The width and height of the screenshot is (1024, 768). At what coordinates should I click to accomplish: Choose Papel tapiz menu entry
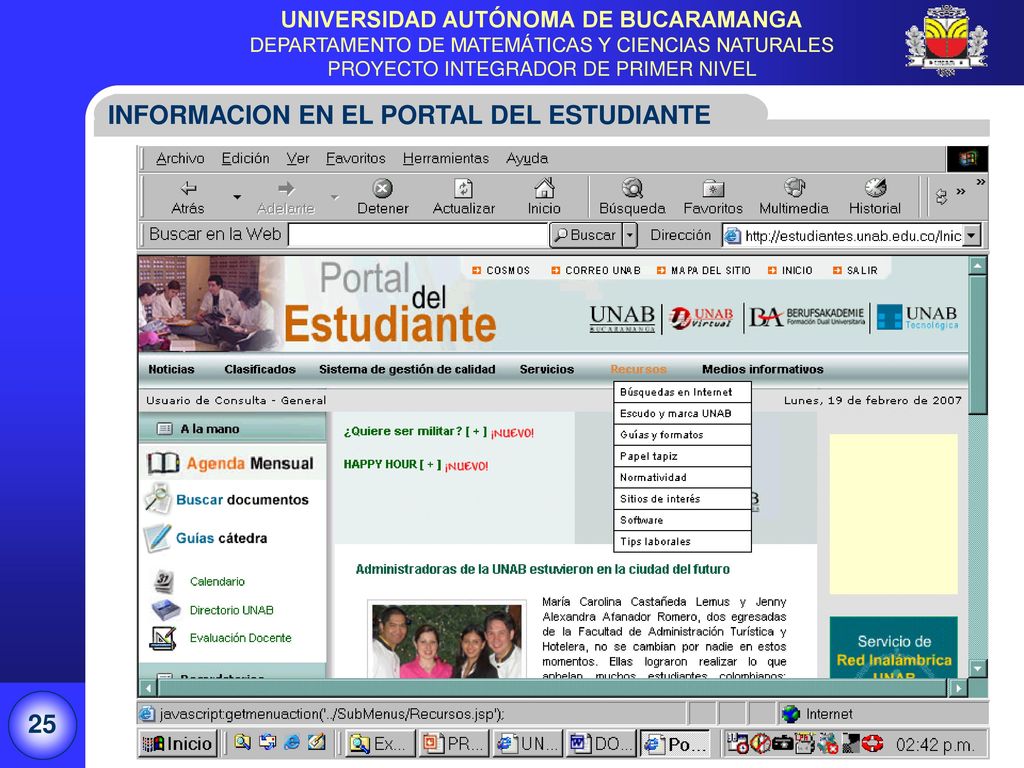coord(682,456)
